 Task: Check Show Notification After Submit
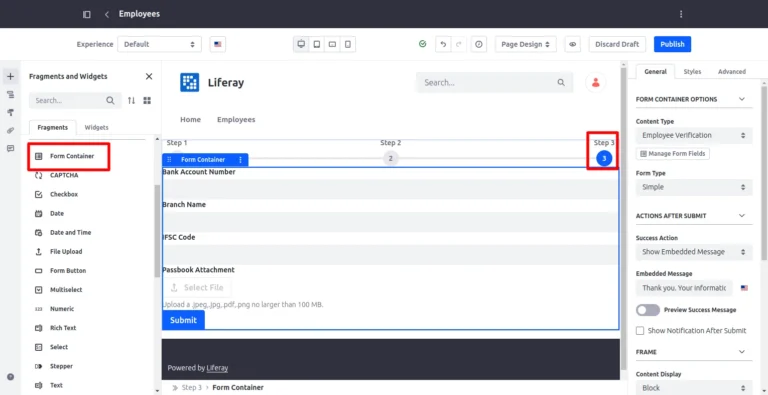coord(640,331)
